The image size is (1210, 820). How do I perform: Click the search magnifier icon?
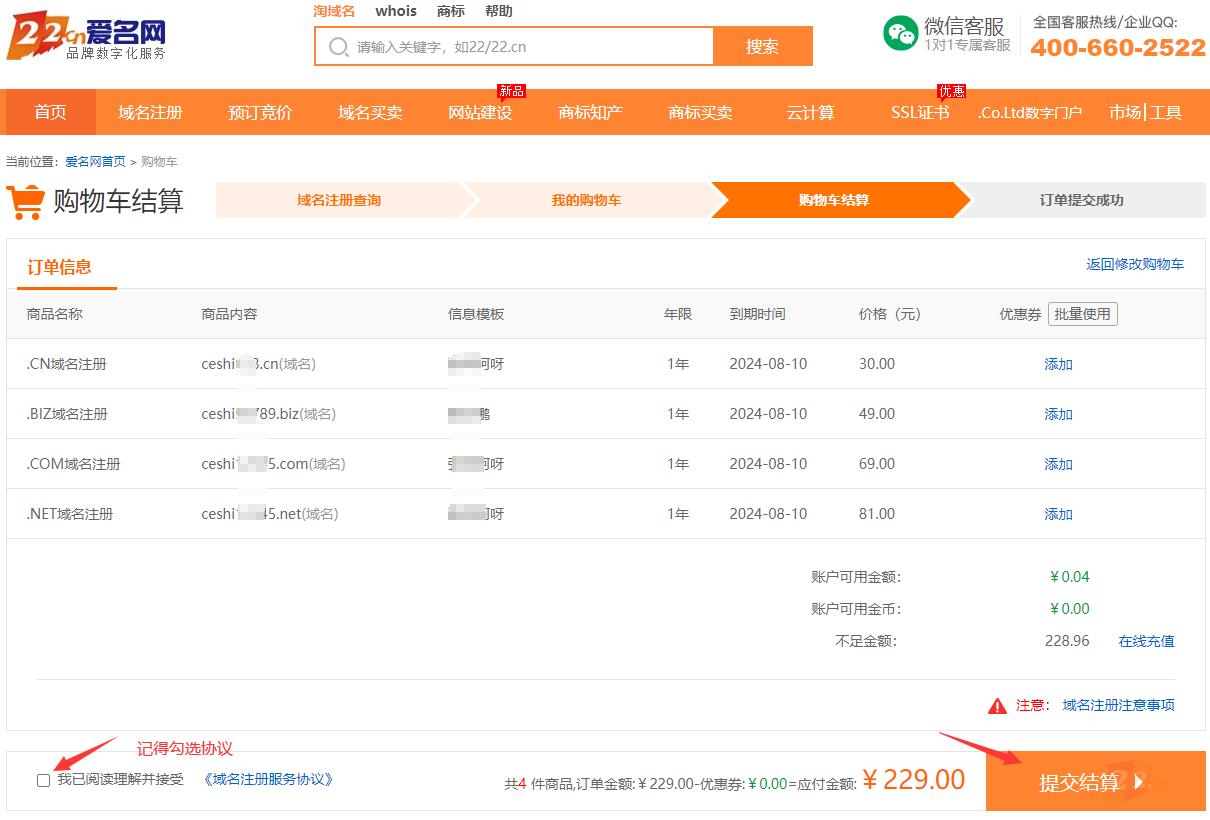pos(338,47)
